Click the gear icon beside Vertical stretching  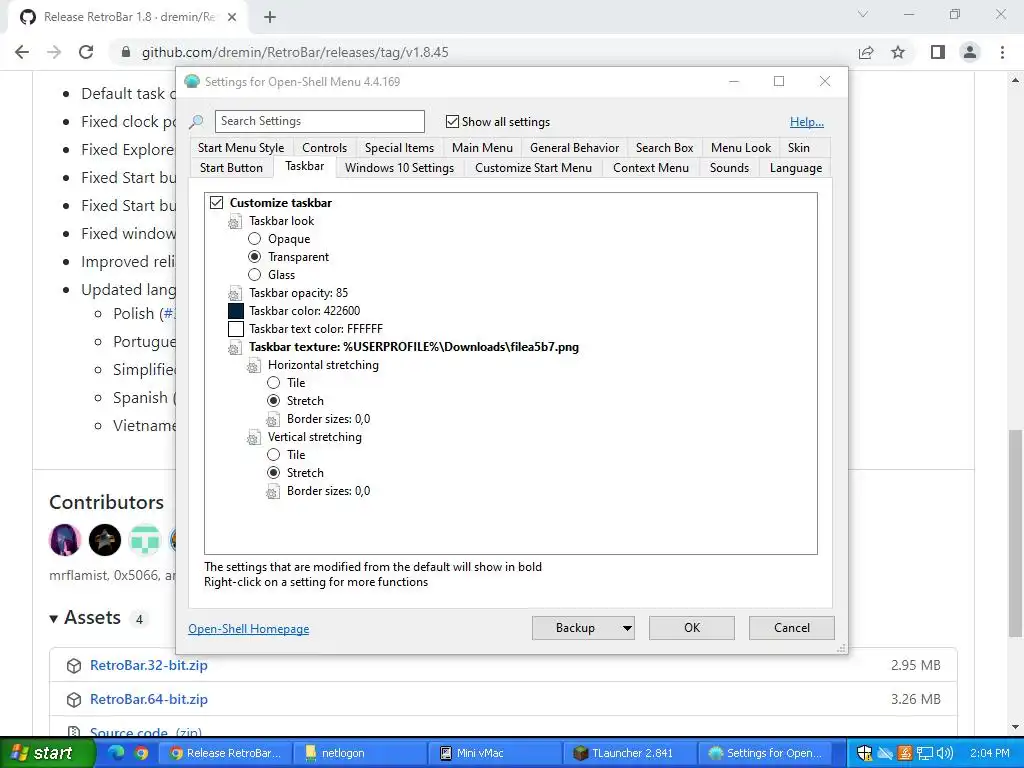(x=253, y=438)
